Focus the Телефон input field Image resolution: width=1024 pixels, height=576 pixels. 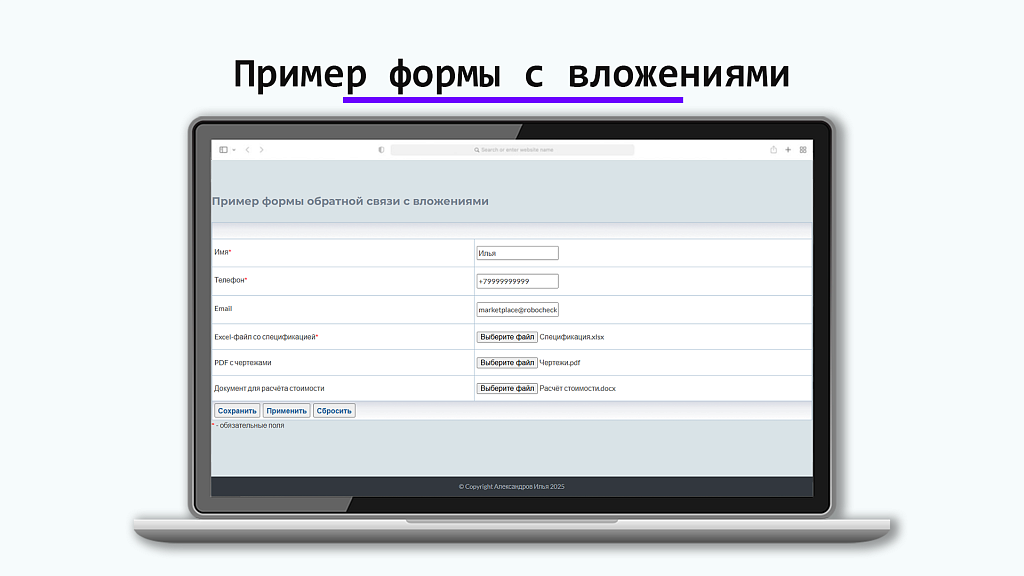click(517, 281)
